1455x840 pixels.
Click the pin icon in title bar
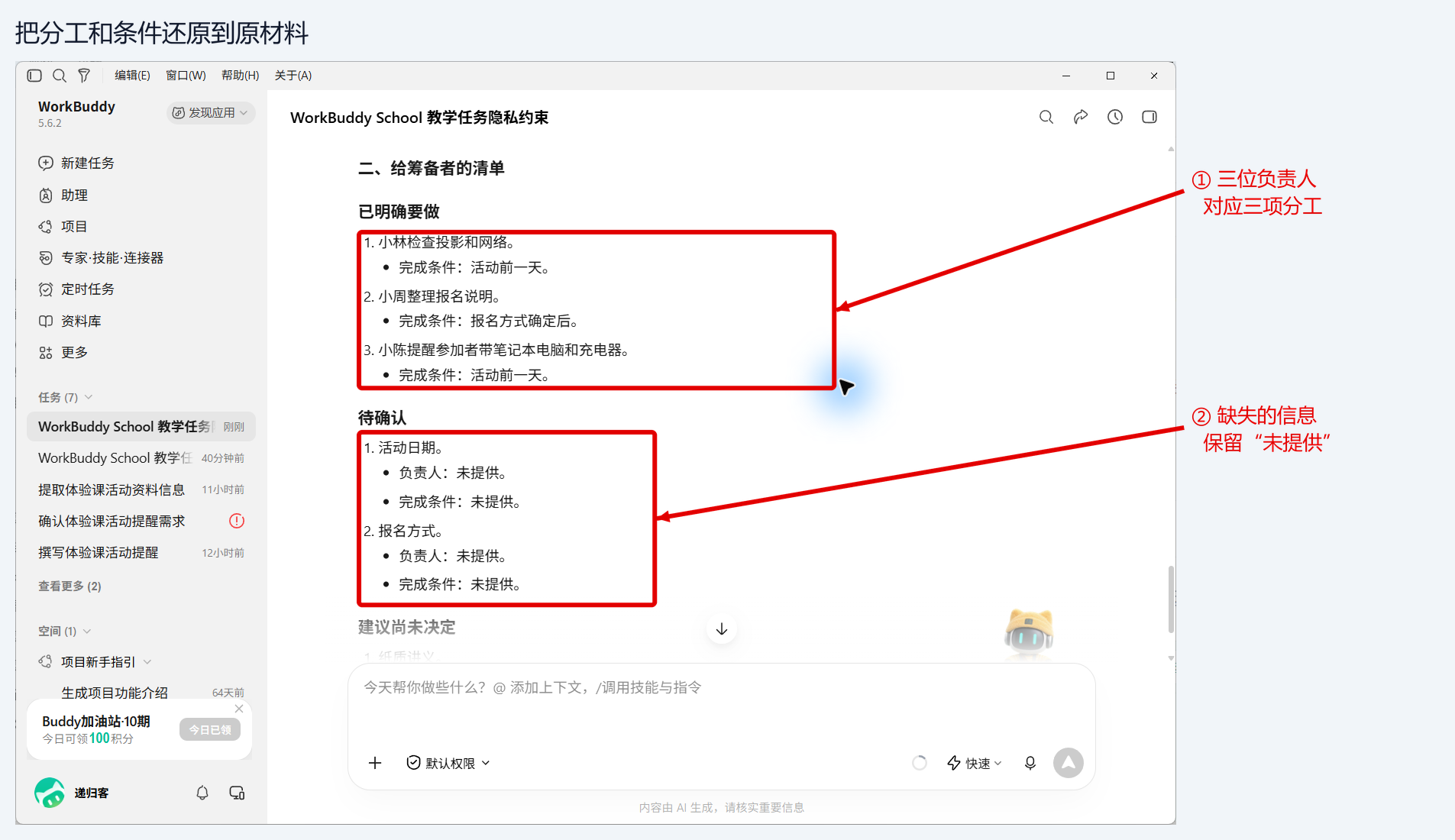click(x=84, y=76)
